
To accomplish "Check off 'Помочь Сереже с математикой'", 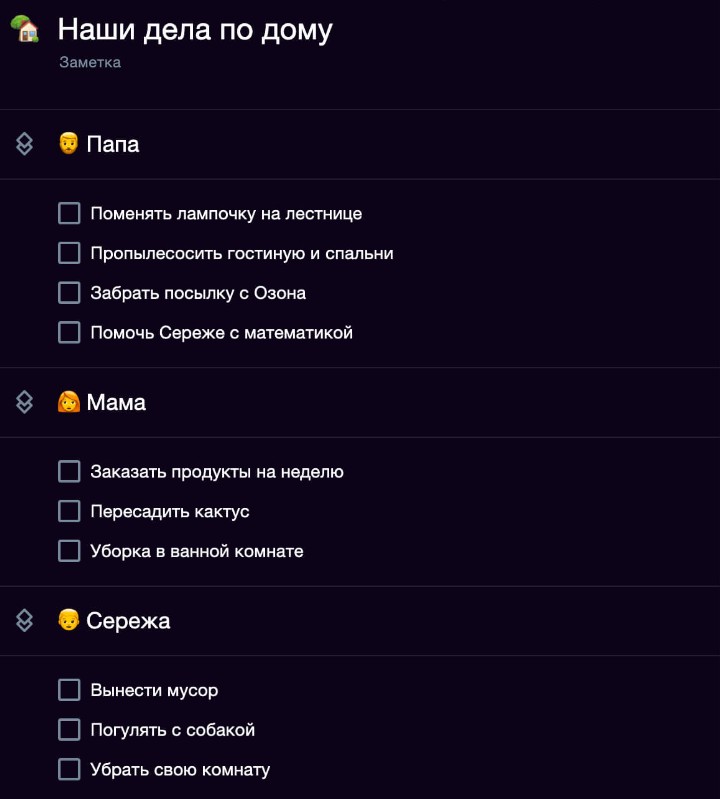I will [x=69, y=332].
